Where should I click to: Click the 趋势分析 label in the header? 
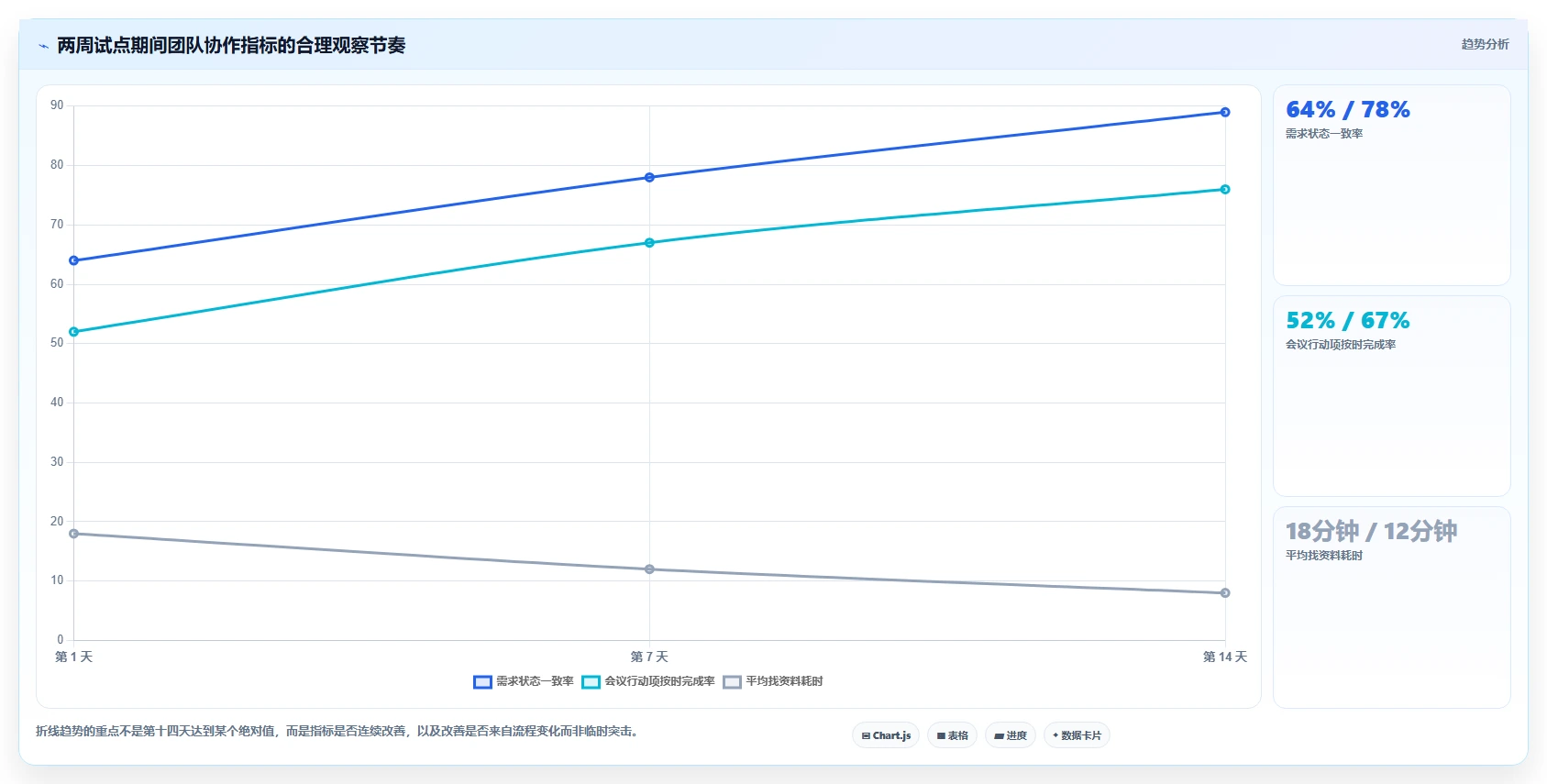tap(1485, 44)
